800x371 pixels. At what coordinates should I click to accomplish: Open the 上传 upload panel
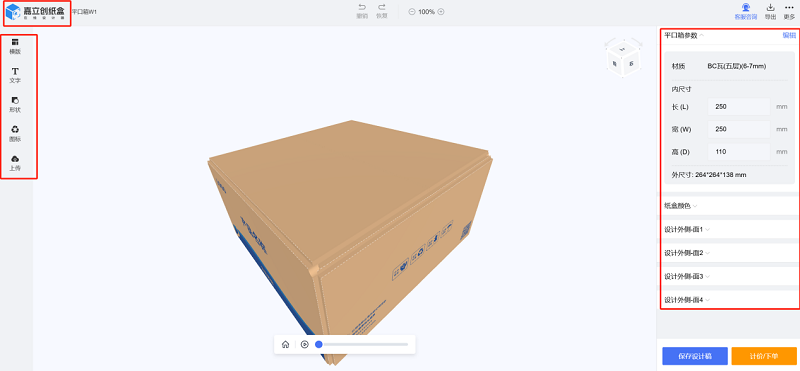[15, 163]
